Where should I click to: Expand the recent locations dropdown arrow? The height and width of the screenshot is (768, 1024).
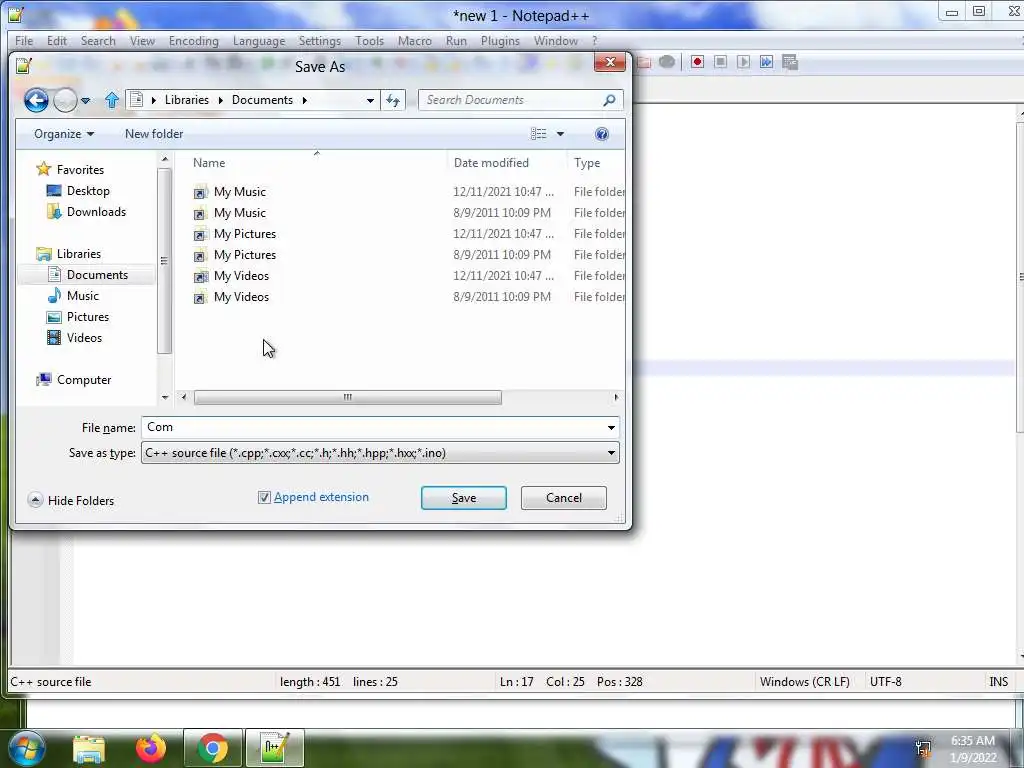click(x=86, y=101)
